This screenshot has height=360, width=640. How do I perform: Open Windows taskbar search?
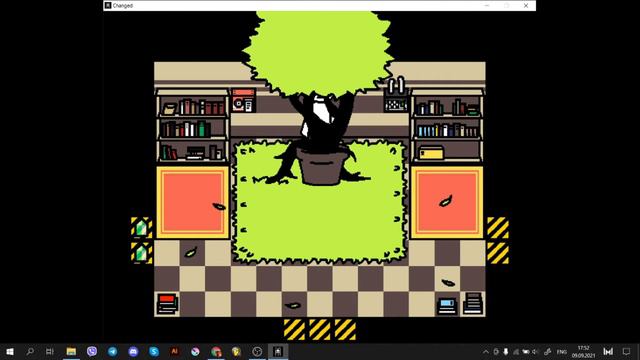30,351
